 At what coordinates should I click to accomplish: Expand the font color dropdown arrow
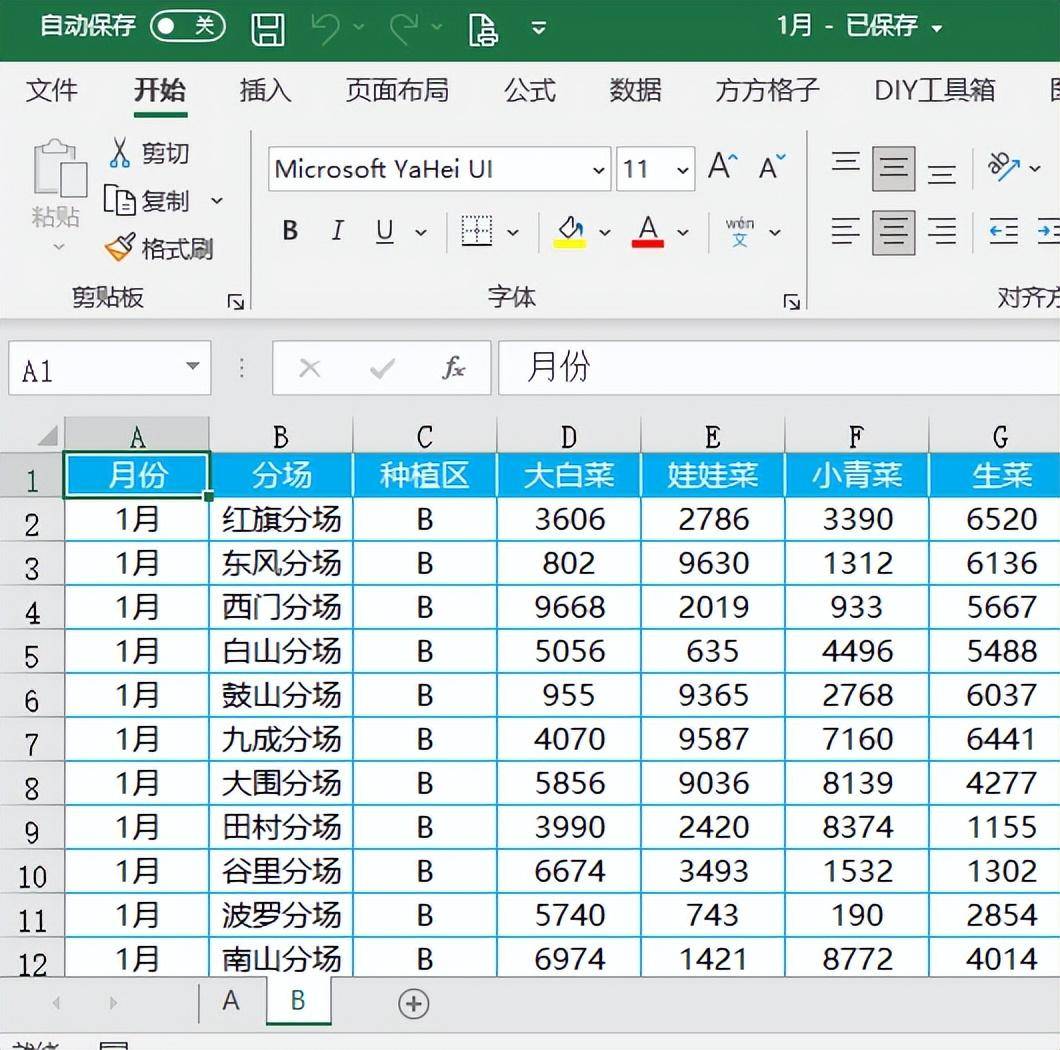[x=683, y=233]
